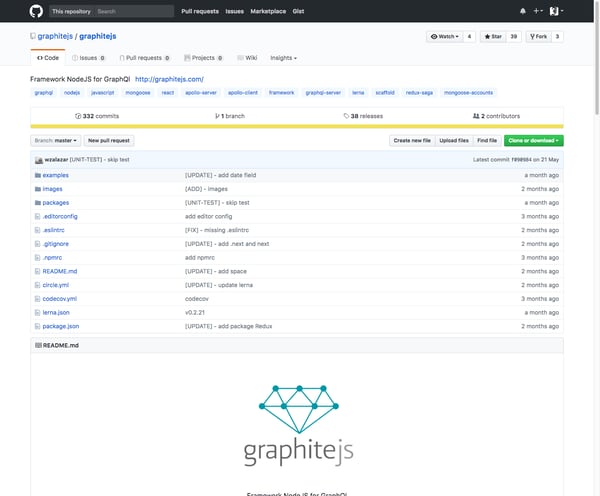Open the packages folder
Viewport: 600px width, 496px height.
tap(56, 202)
